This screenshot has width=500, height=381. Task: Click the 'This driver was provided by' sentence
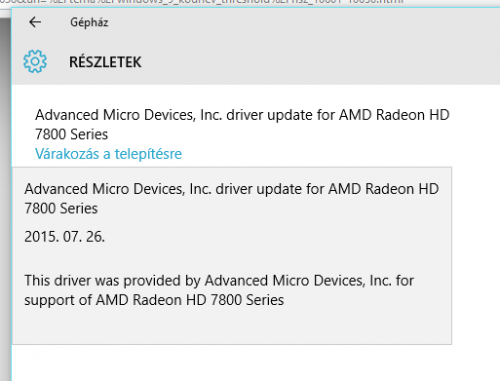pyautogui.click(x=219, y=281)
